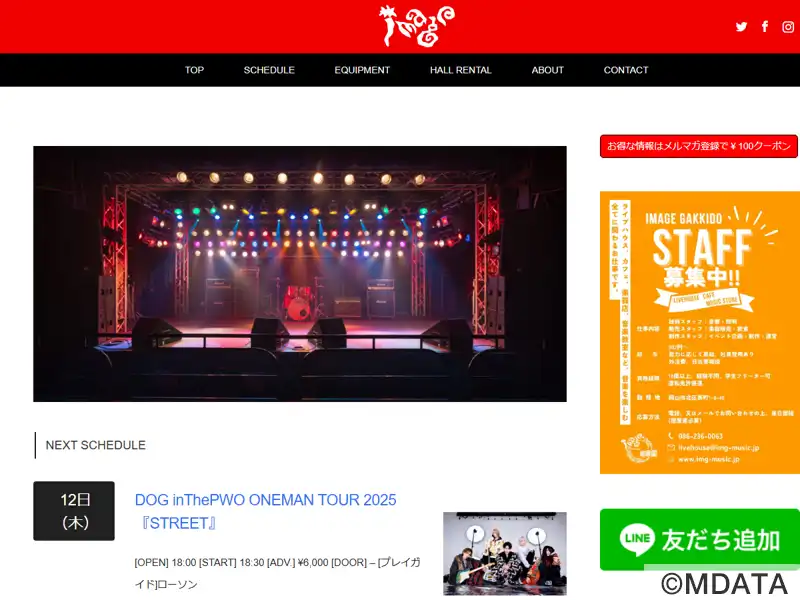Click the band photo thumbnail for STREET tour

(x=505, y=554)
